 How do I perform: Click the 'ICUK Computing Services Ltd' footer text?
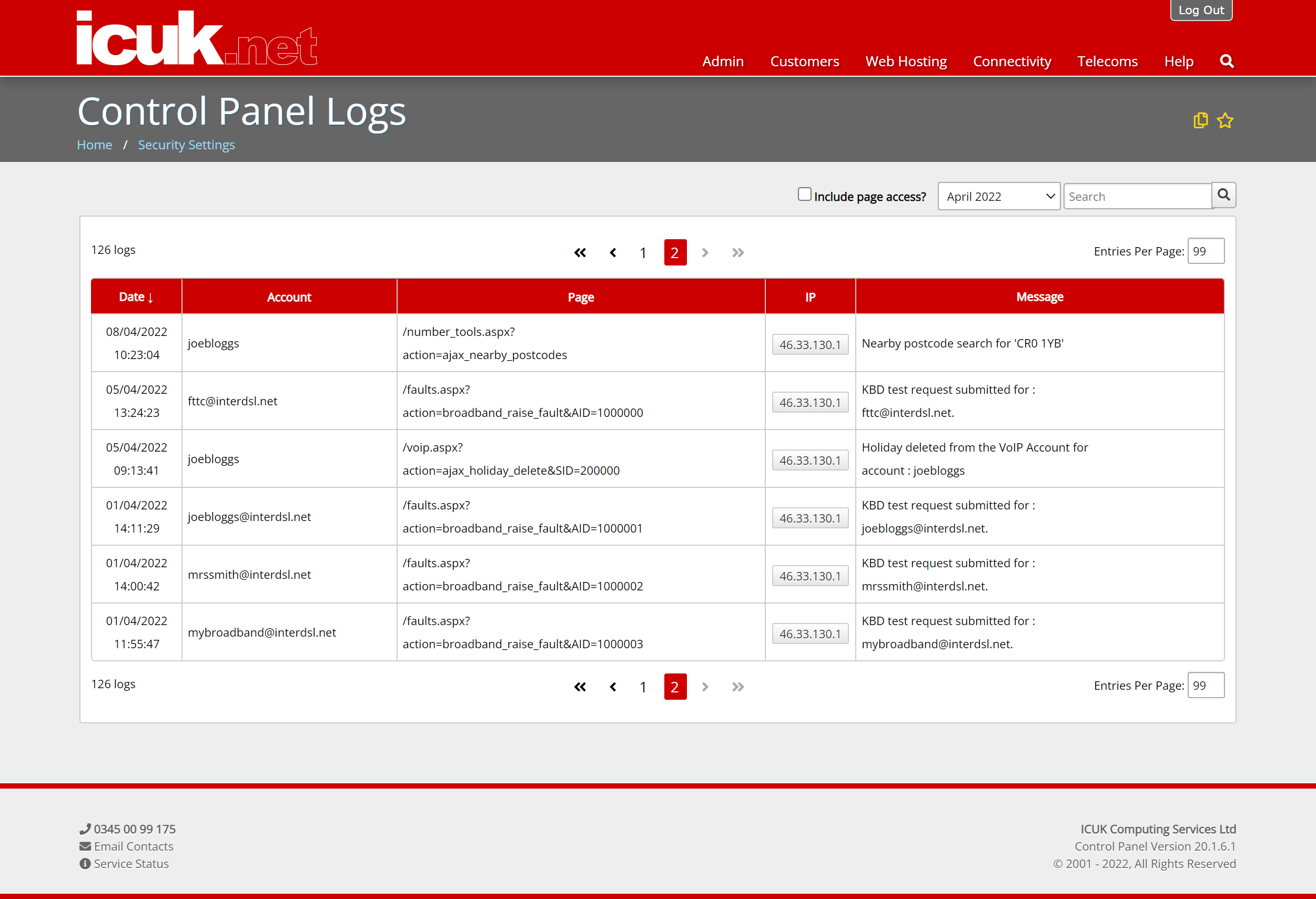1158,829
